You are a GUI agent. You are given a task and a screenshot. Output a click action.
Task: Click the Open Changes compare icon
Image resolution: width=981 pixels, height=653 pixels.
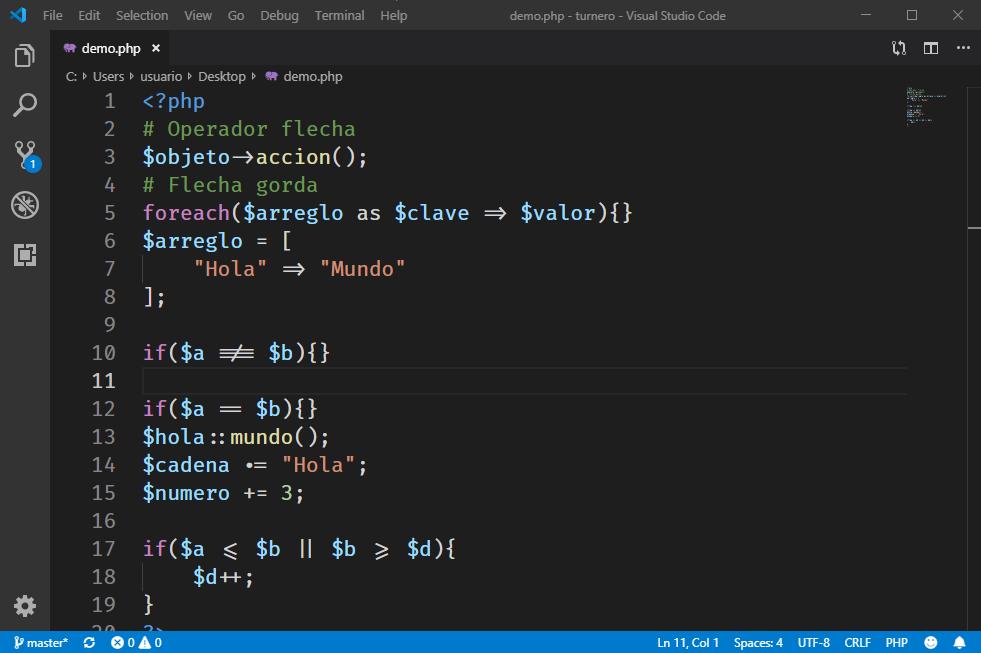[898, 48]
